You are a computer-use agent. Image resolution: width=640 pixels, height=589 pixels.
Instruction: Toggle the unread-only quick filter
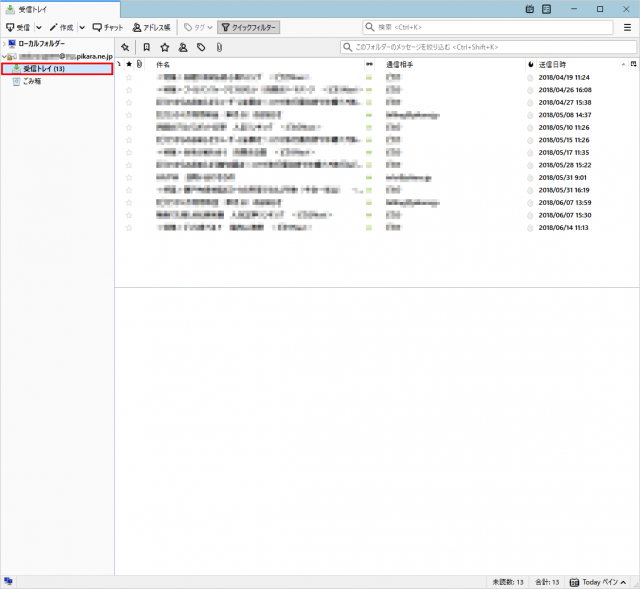[x=146, y=47]
